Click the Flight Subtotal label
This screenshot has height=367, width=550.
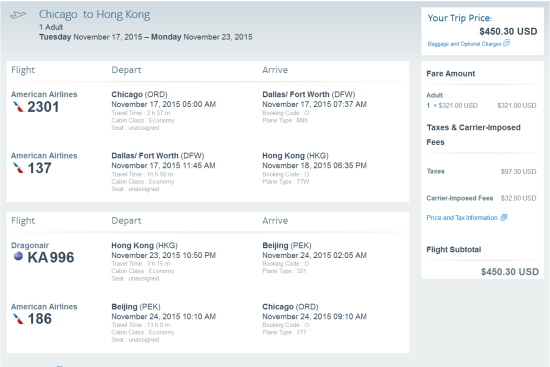454,250
